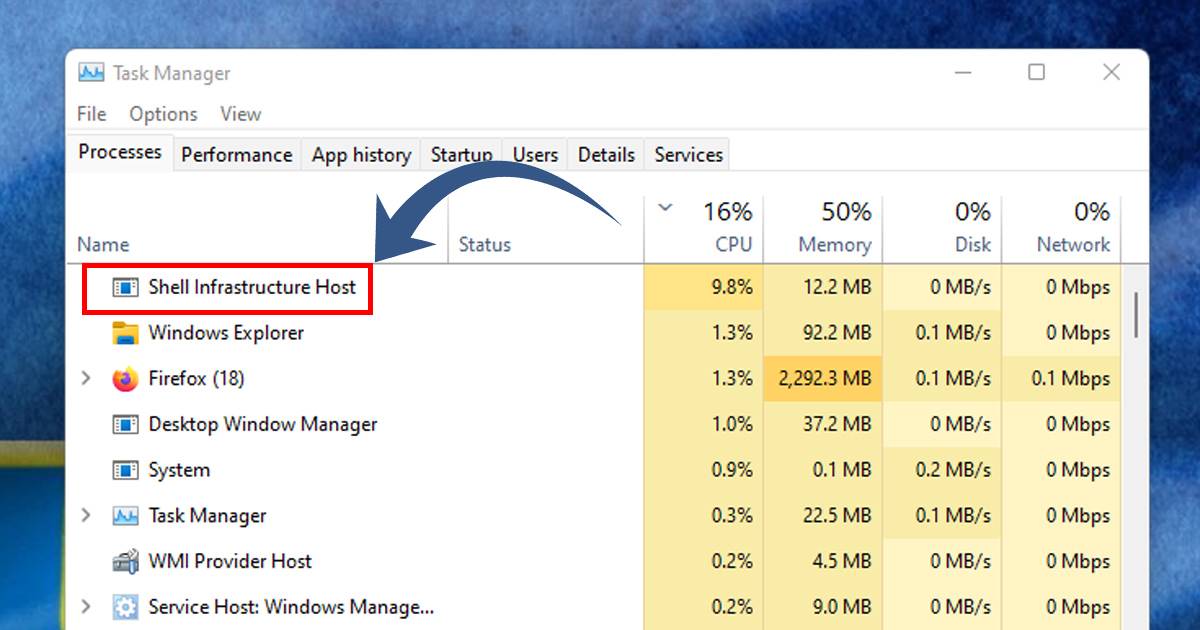1200x630 pixels.
Task: Switch to the Processes tab
Action: point(120,152)
